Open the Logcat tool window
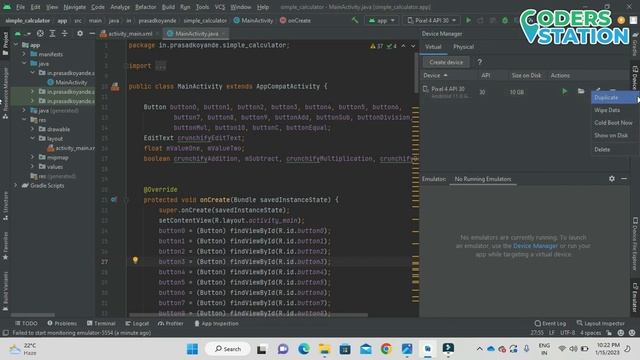The image size is (640, 360). [137, 323]
